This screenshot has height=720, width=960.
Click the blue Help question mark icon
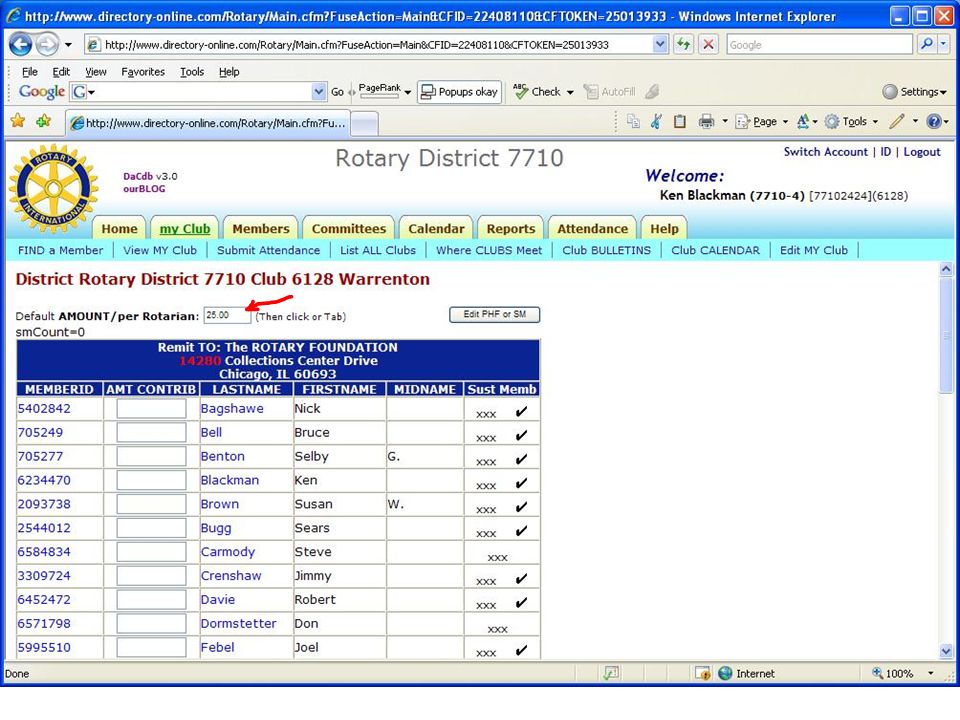click(933, 121)
